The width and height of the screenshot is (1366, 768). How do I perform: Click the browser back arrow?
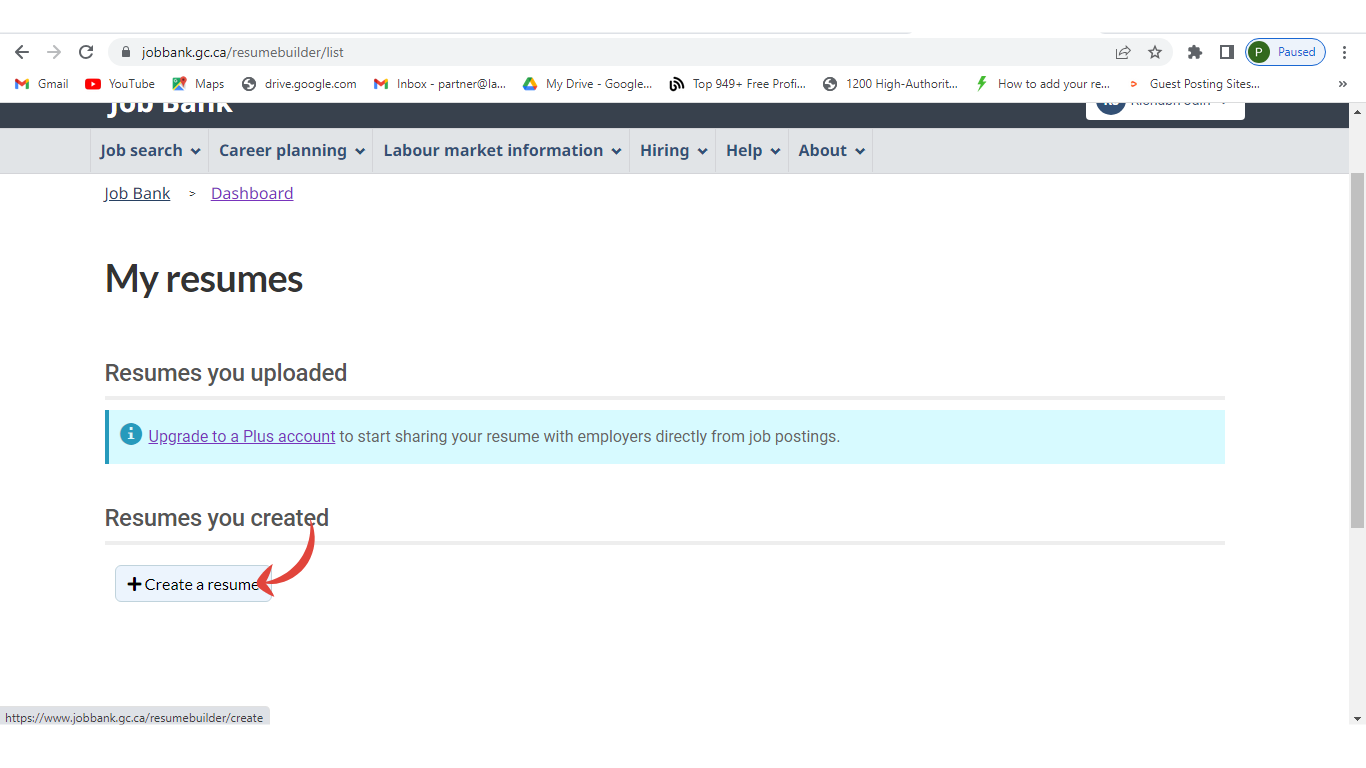point(22,52)
